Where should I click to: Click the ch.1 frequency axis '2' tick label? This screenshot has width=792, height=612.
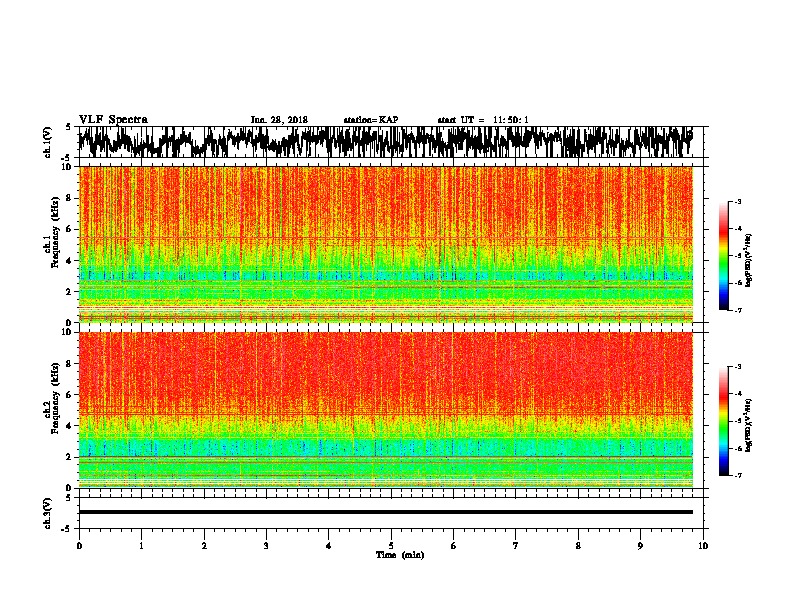(70, 291)
